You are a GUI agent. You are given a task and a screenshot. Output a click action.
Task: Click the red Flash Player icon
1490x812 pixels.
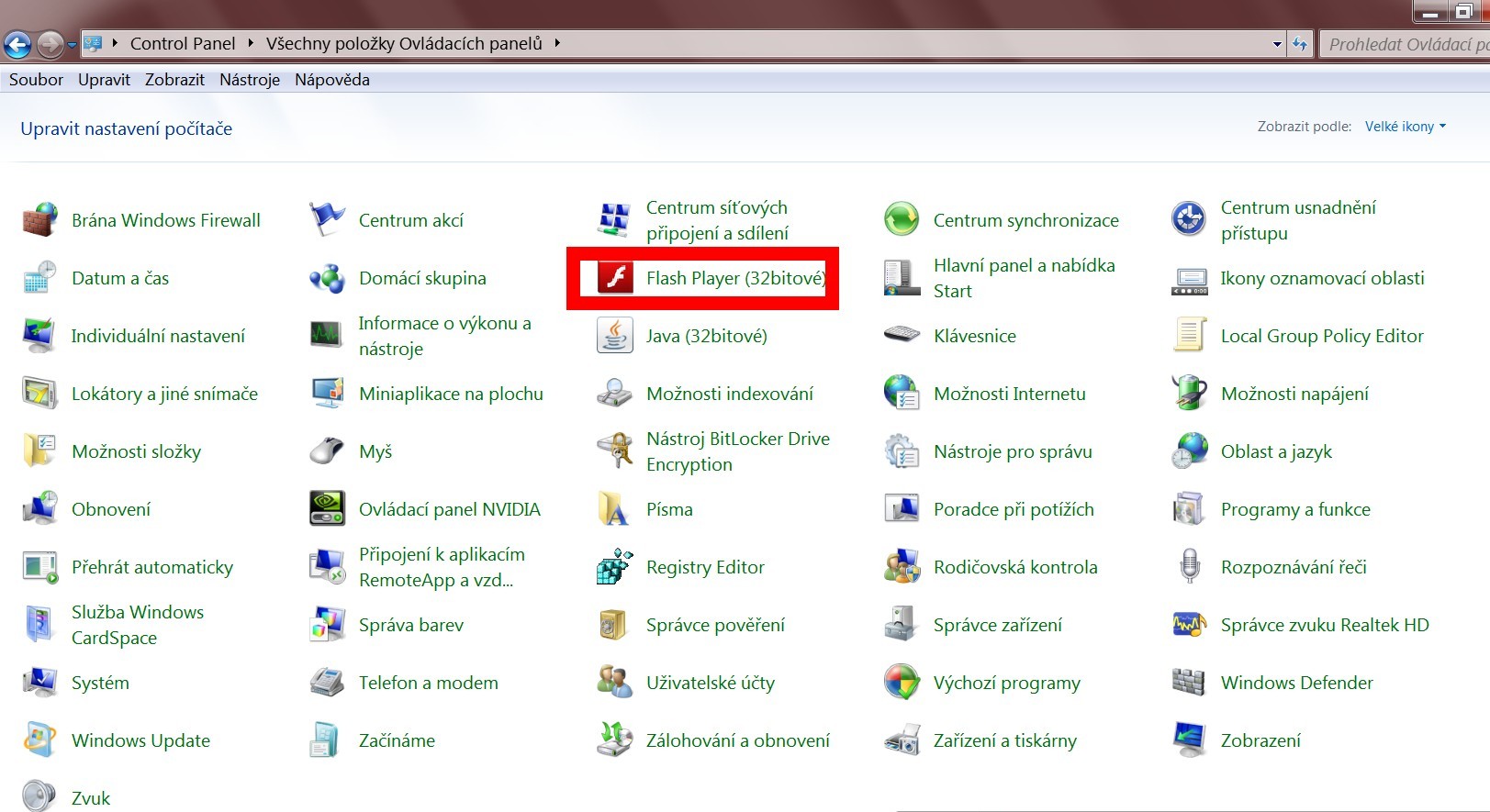coord(615,278)
